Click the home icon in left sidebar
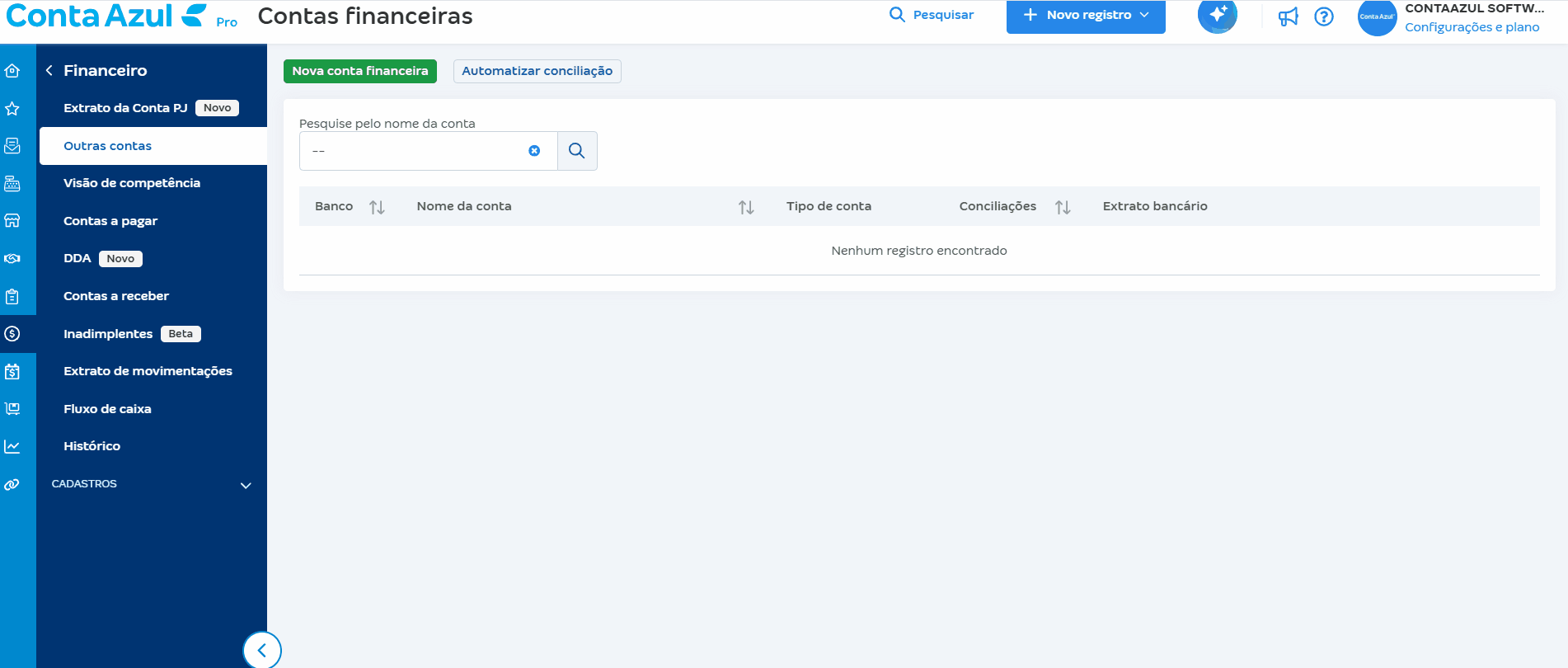1568x668 pixels. pyautogui.click(x=12, y=71)
